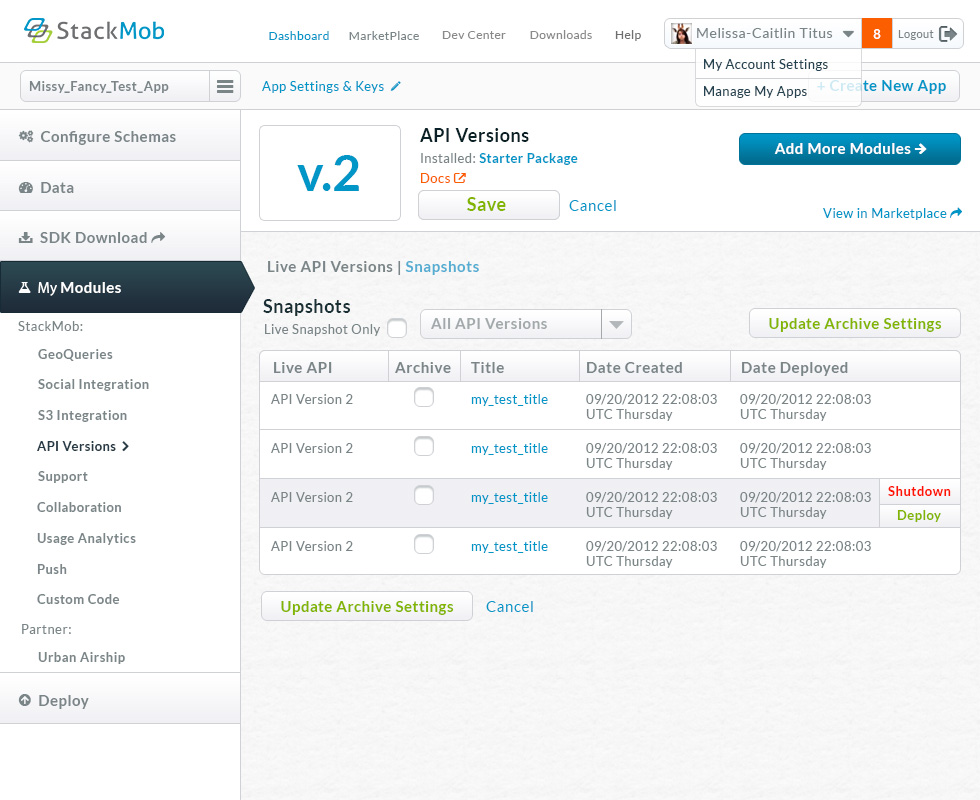Open the App Settings & Keys link
Viewport: 980px width, 800px height.
click(x=322, y=86)
